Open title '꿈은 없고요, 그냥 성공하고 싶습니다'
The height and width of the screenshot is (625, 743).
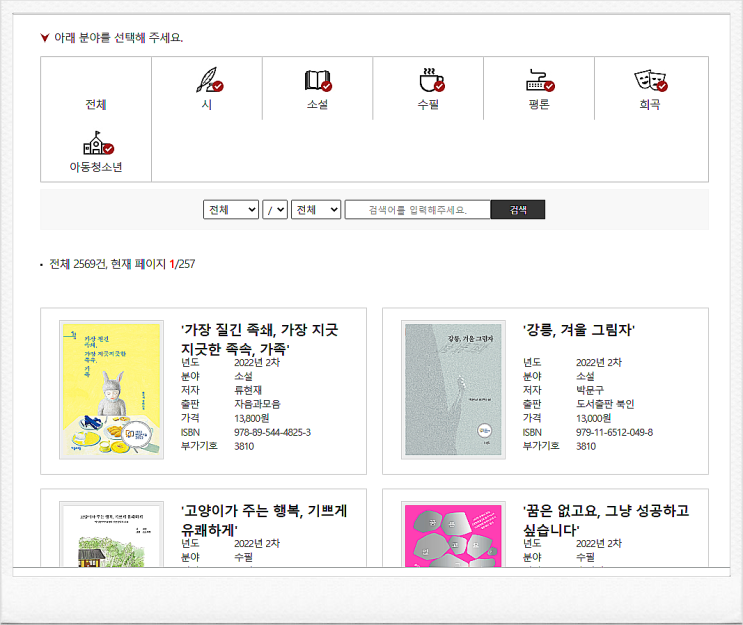(606, 520)
